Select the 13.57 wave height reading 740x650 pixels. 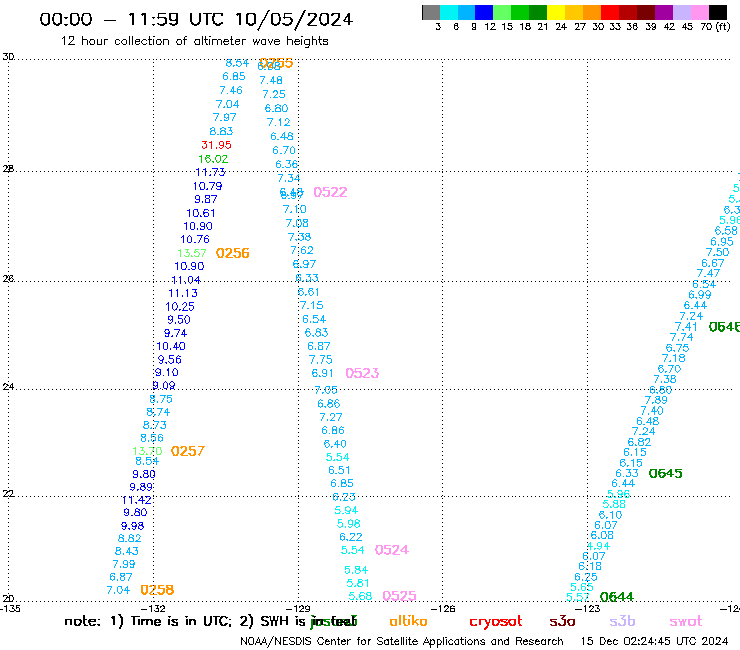coord(192,253)
